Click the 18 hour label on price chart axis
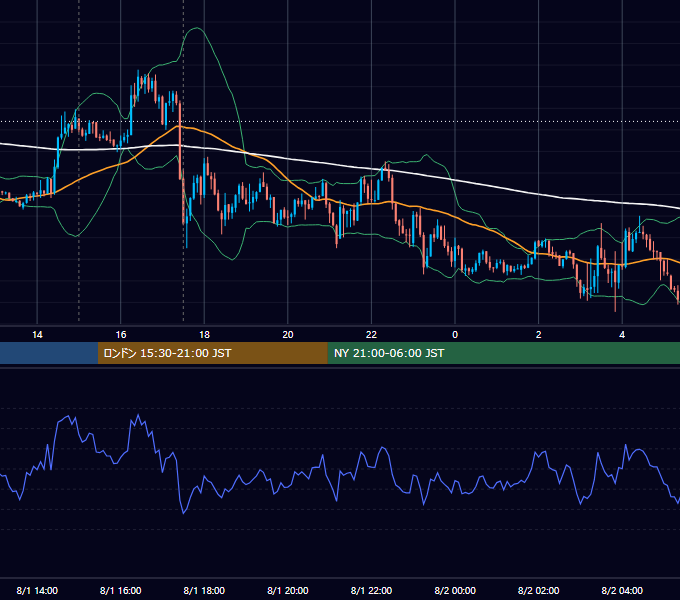 click(204, 335)
